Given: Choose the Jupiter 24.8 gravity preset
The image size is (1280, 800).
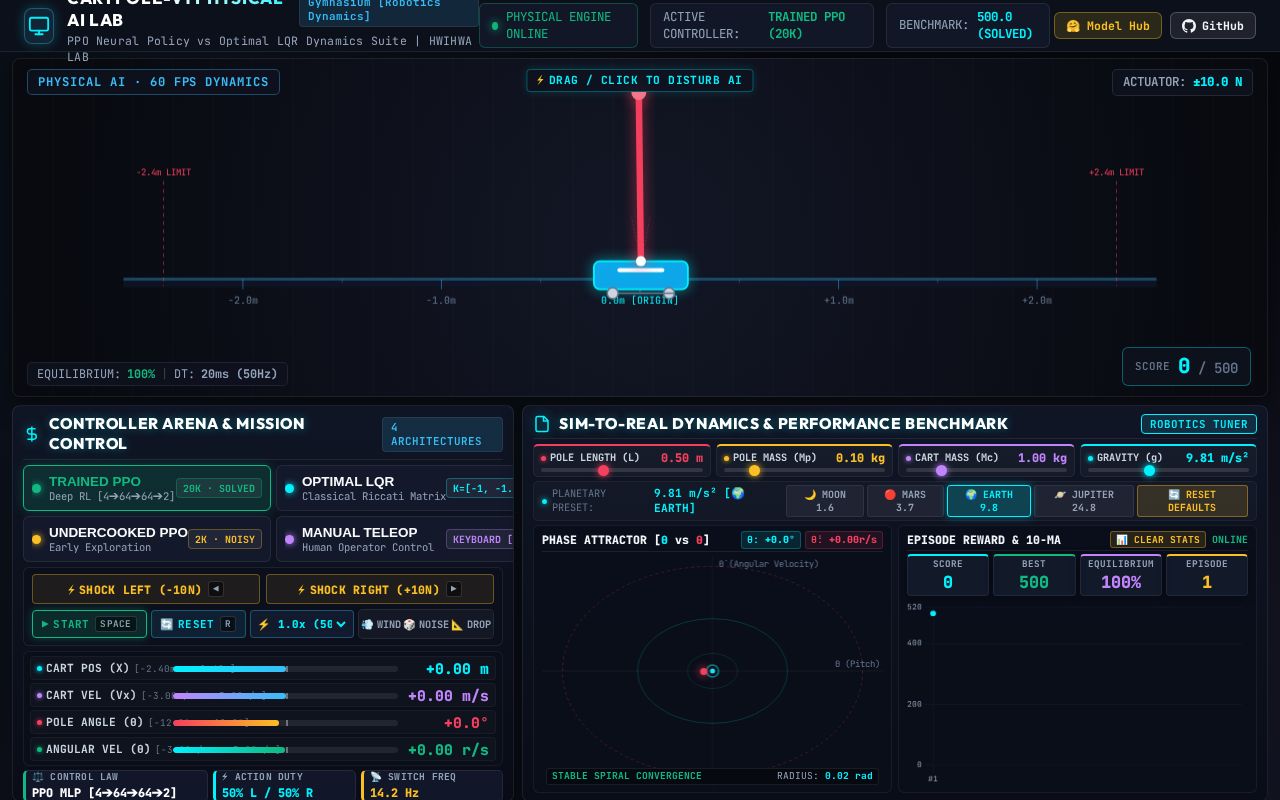Looking at the screenshot, I should click(1084, 501).
